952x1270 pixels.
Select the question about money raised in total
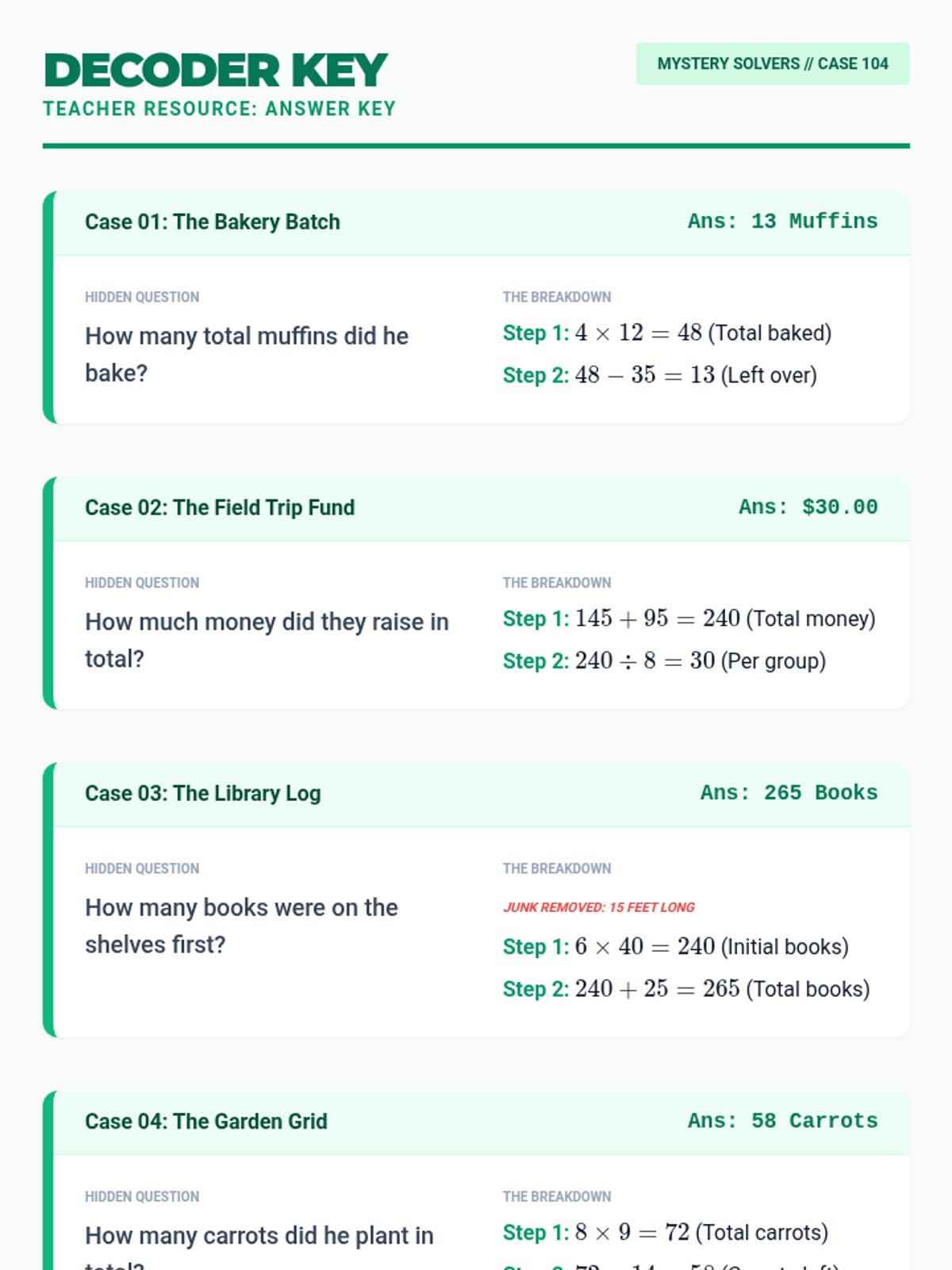click(267, 640)
